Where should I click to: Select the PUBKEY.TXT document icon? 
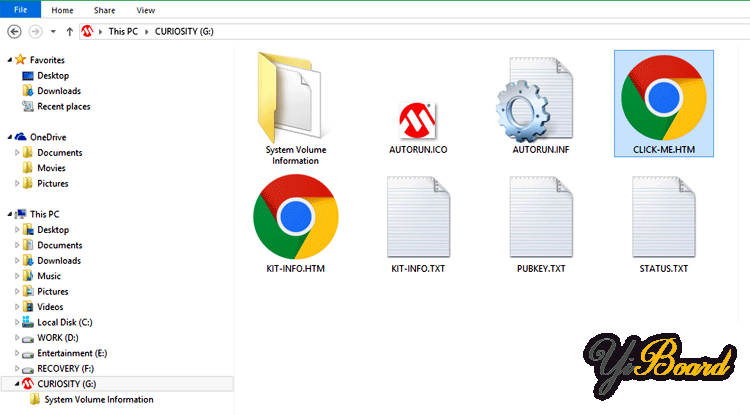[x=541, y=217]
